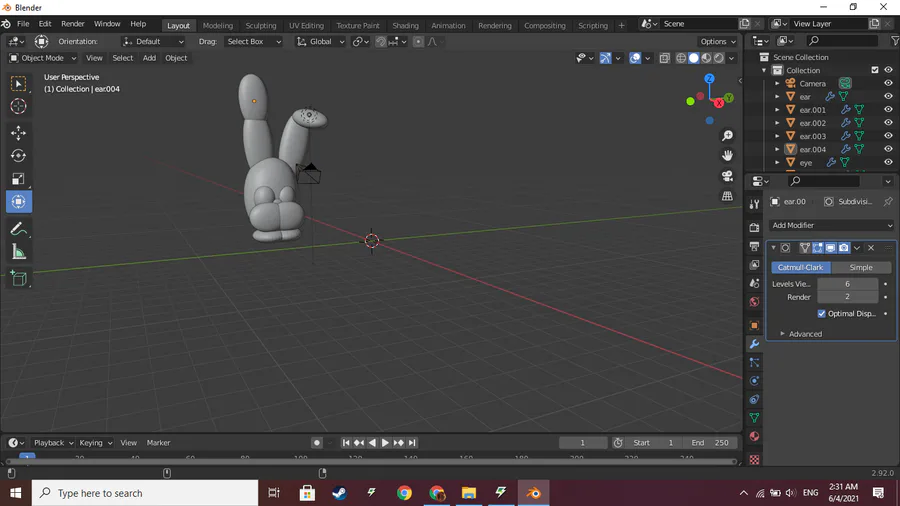Viewport: 900px width, 506px height.
Task: Select Simple subdivision type
Action: point(860,267)
